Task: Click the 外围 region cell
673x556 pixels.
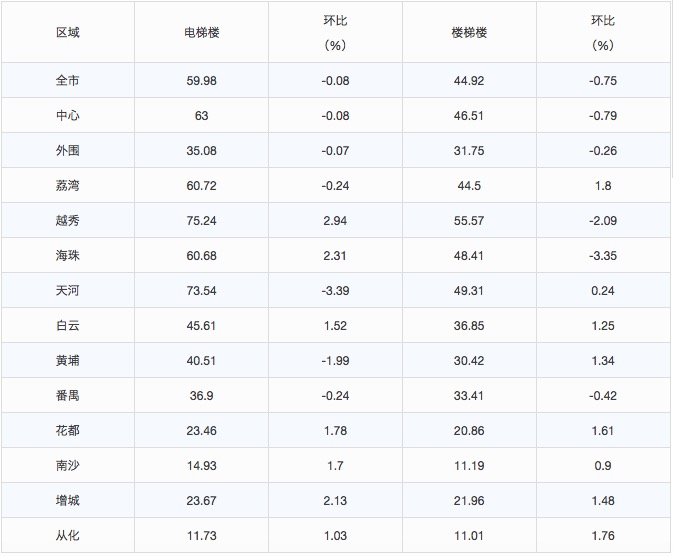Action: pos(67,151)
